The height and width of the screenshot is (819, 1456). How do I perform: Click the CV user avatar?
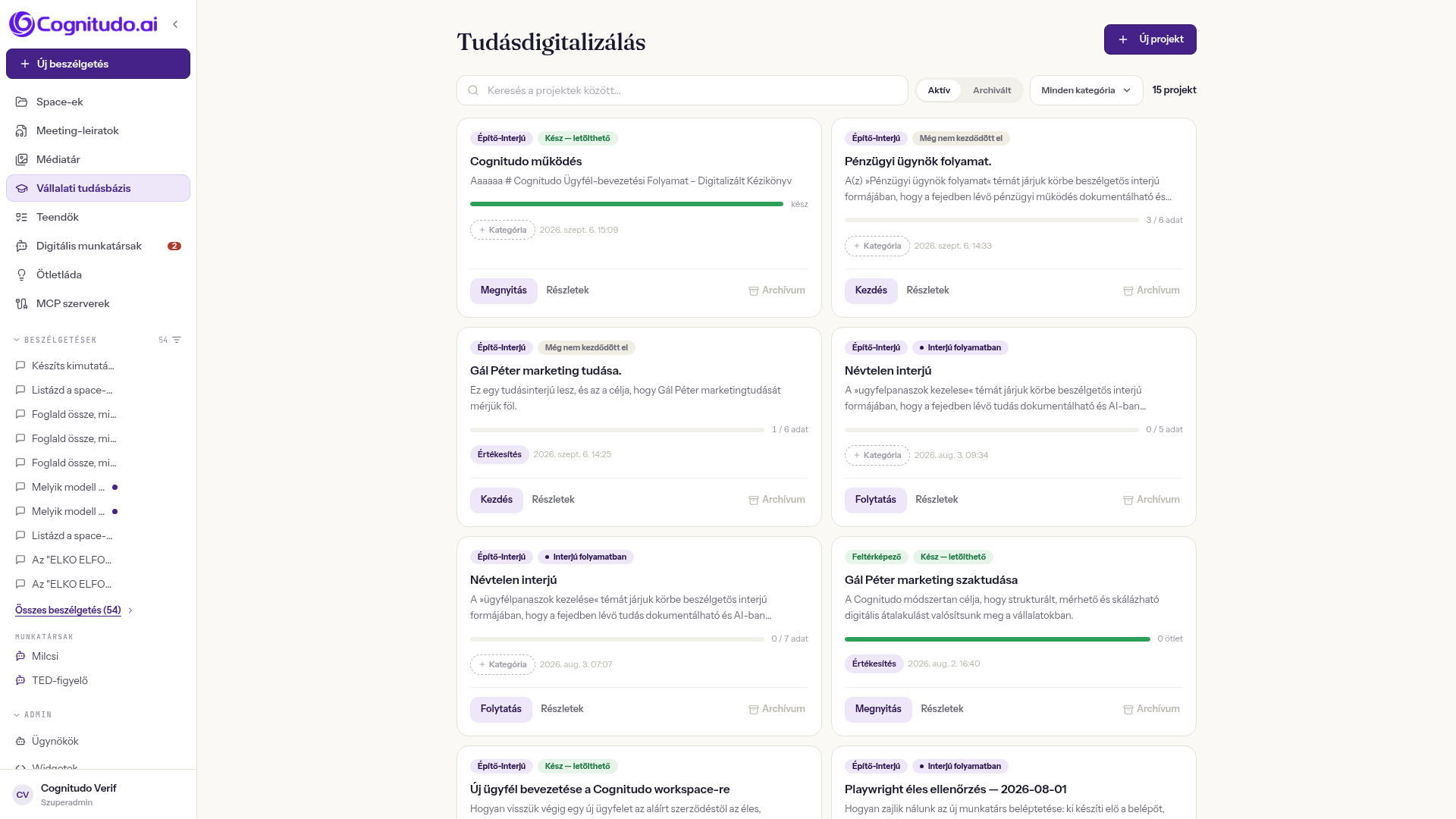(23, 795)
